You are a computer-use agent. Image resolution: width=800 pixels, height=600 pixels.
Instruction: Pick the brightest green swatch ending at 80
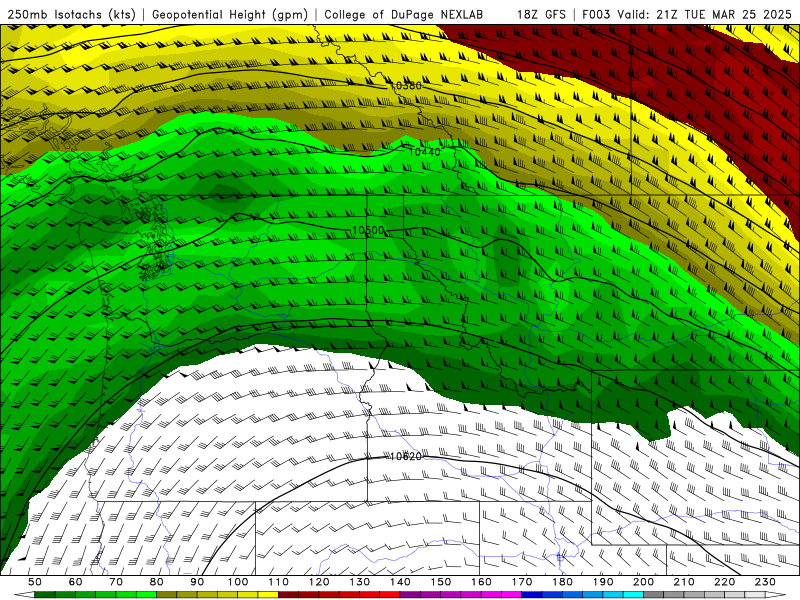pyautogui.click(x=146, y=595)
